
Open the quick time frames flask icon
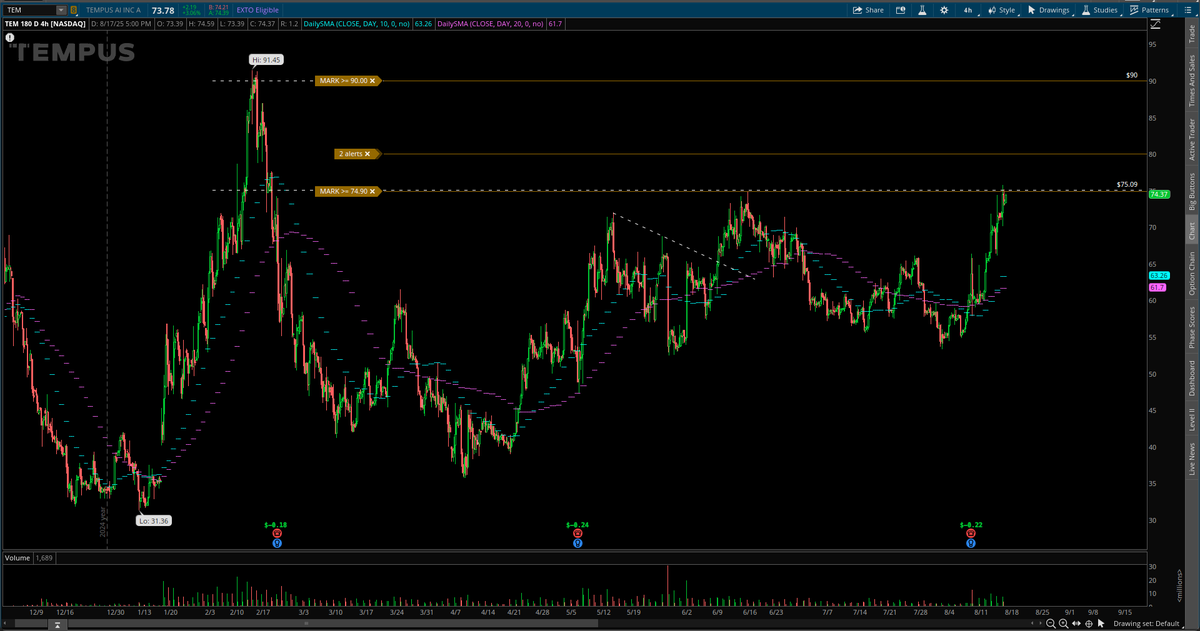[x=922, y=10]
